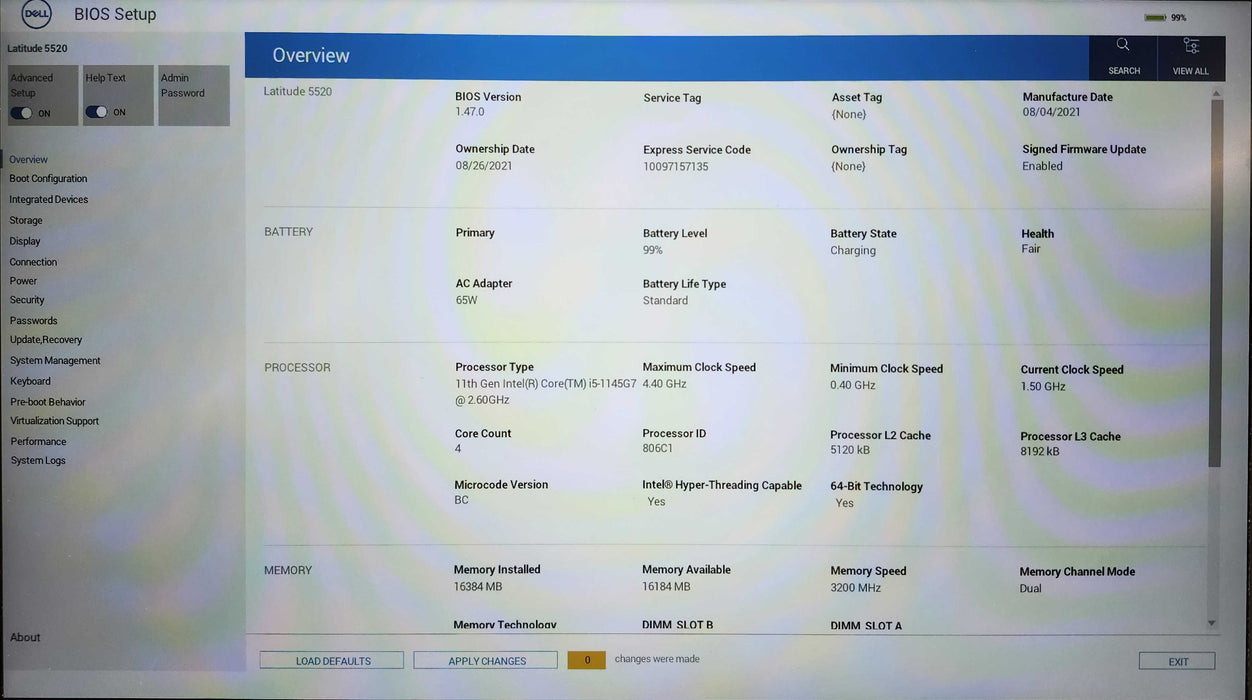Toggle Advanced Setup switch
The image size is (1252, 700).
pos(21,113)
